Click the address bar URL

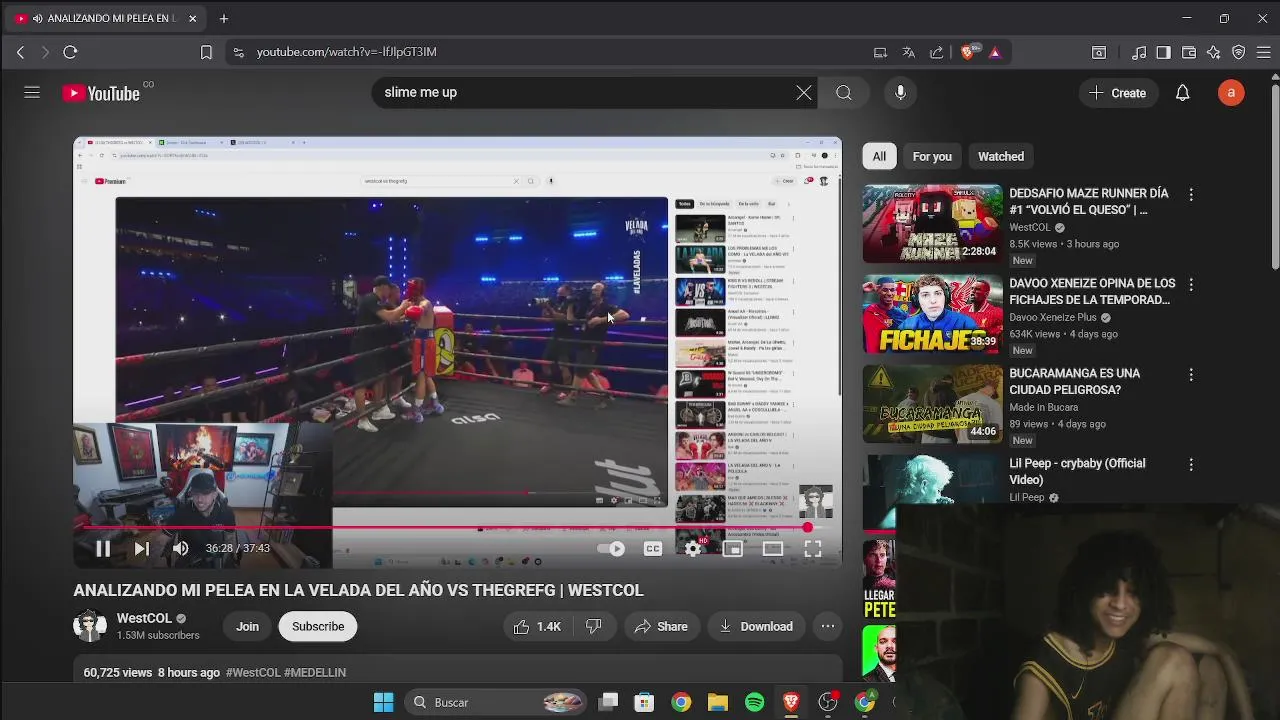(346, 52)
